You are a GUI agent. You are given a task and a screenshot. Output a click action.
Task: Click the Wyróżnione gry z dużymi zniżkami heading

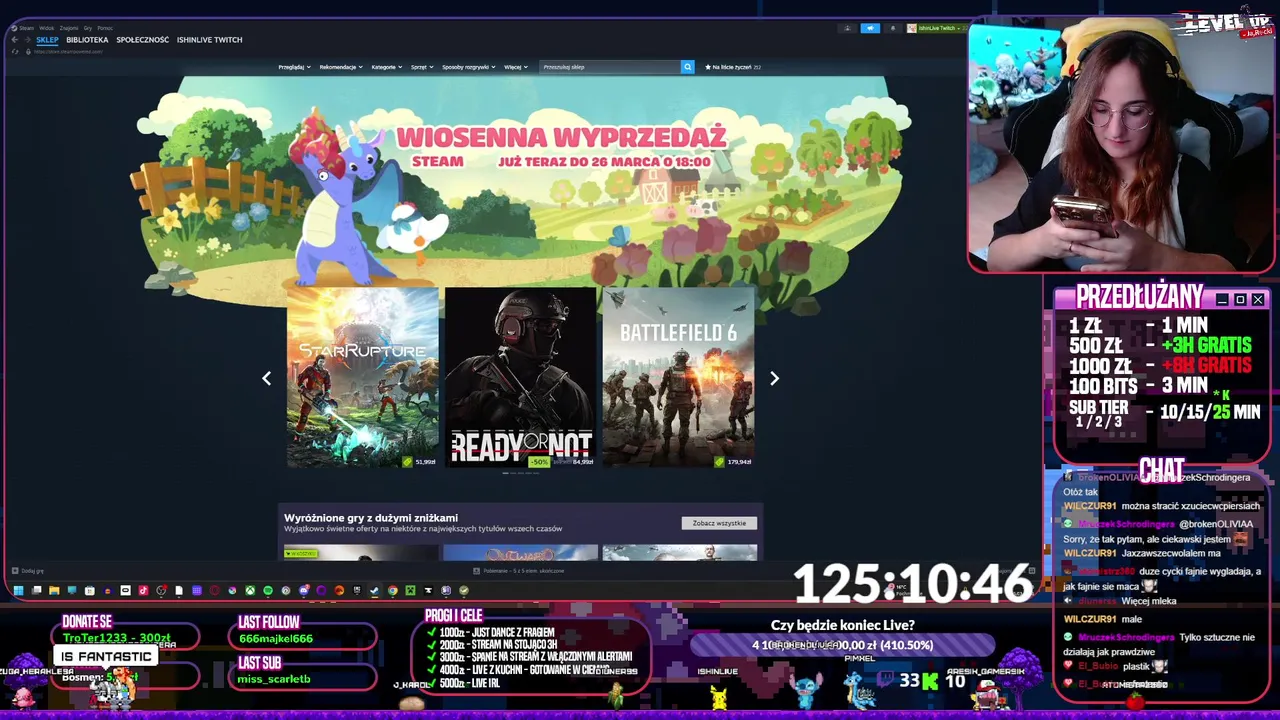(x=371, y=518)
